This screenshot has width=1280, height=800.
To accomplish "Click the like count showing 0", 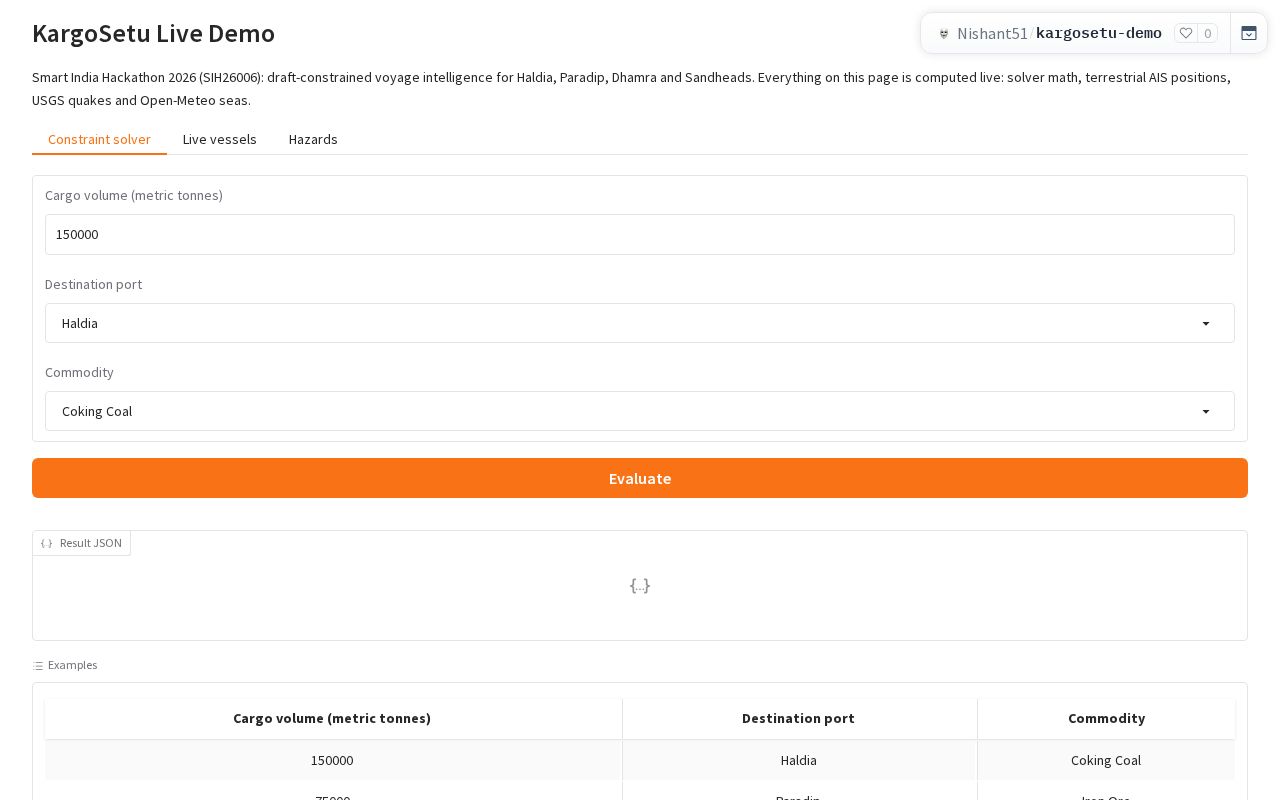I will (x=1207, y=33).
